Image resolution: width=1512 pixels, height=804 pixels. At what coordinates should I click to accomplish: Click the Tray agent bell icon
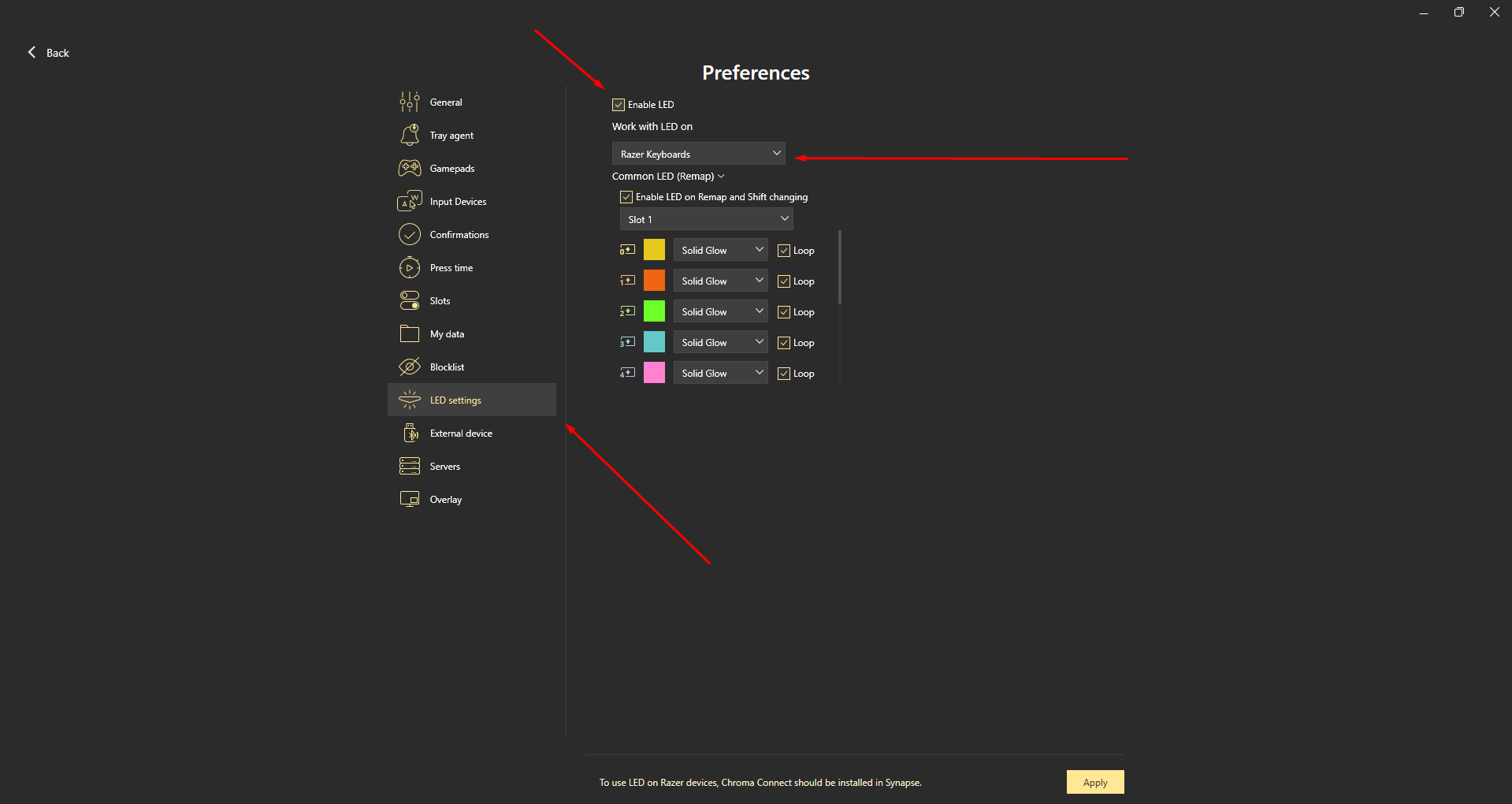[409, 136]
